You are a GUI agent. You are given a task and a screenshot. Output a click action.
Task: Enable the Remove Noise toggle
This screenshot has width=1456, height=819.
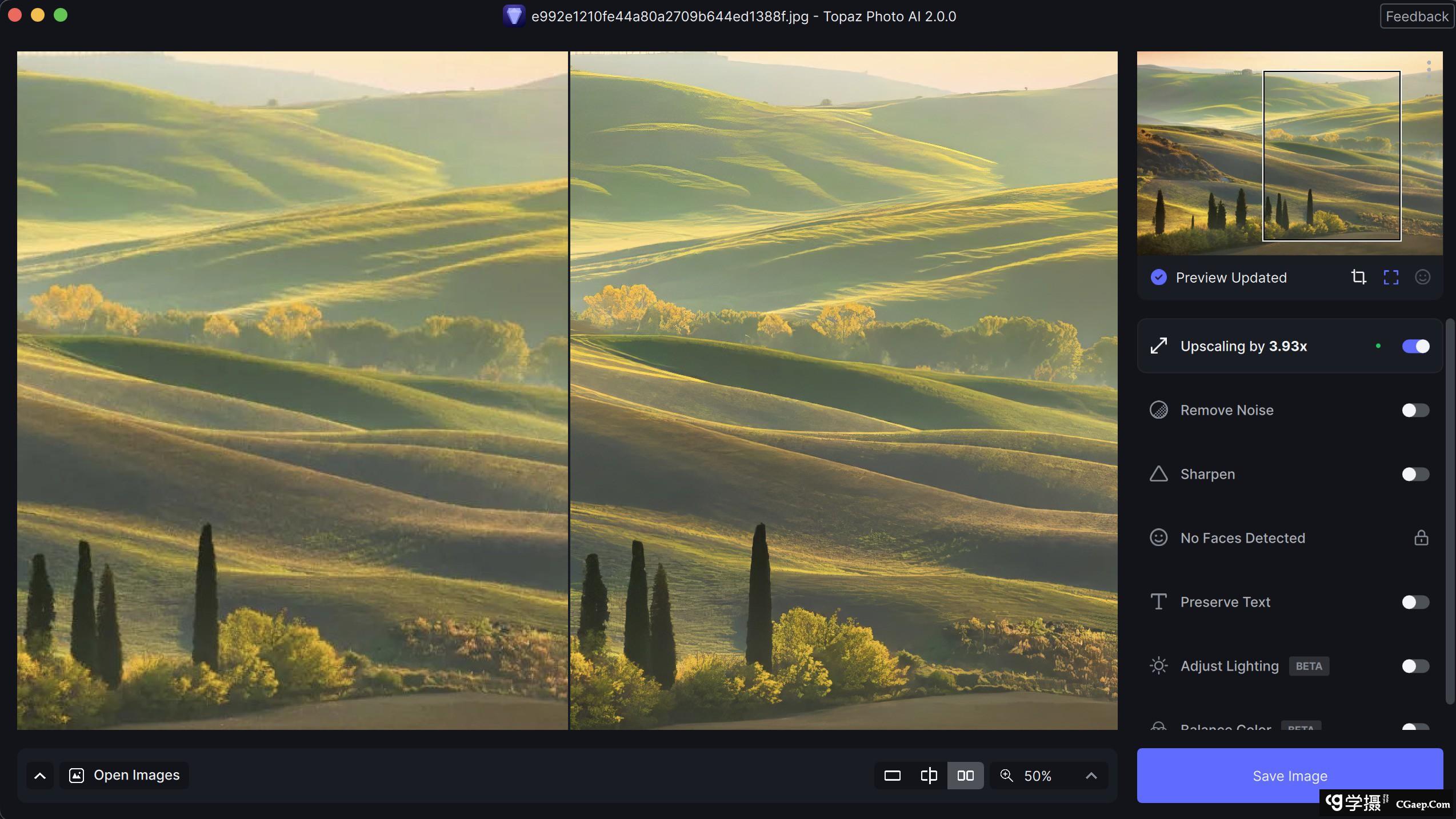(x=1415, y=410)
